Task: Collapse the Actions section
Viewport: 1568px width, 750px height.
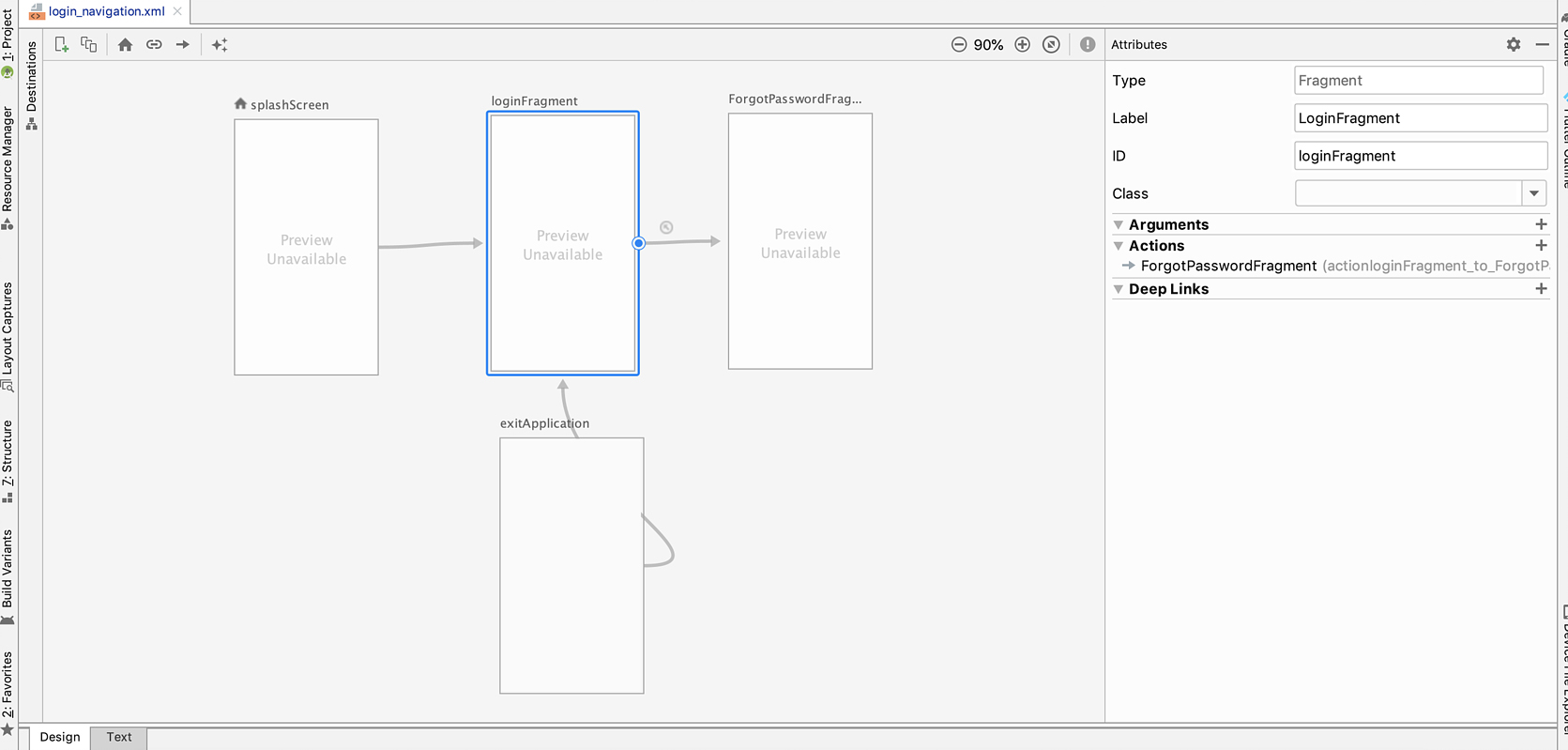Action: coord(1119,246)
